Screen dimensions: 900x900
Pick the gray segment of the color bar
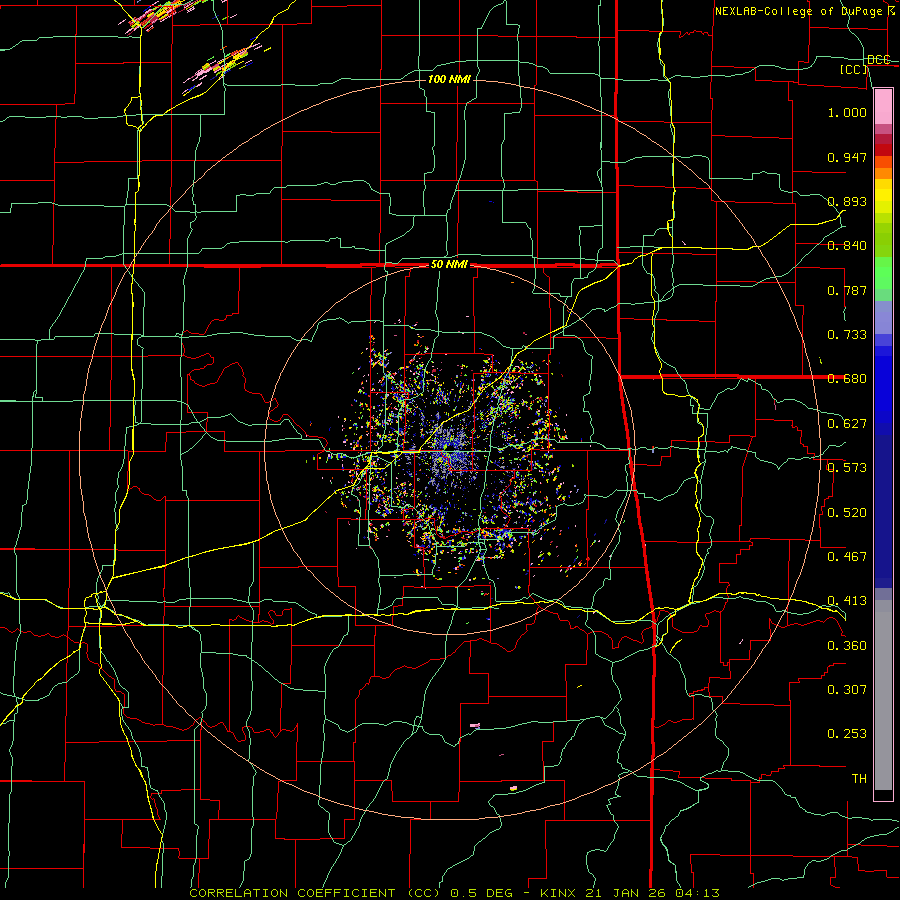(x=883, y=695)
